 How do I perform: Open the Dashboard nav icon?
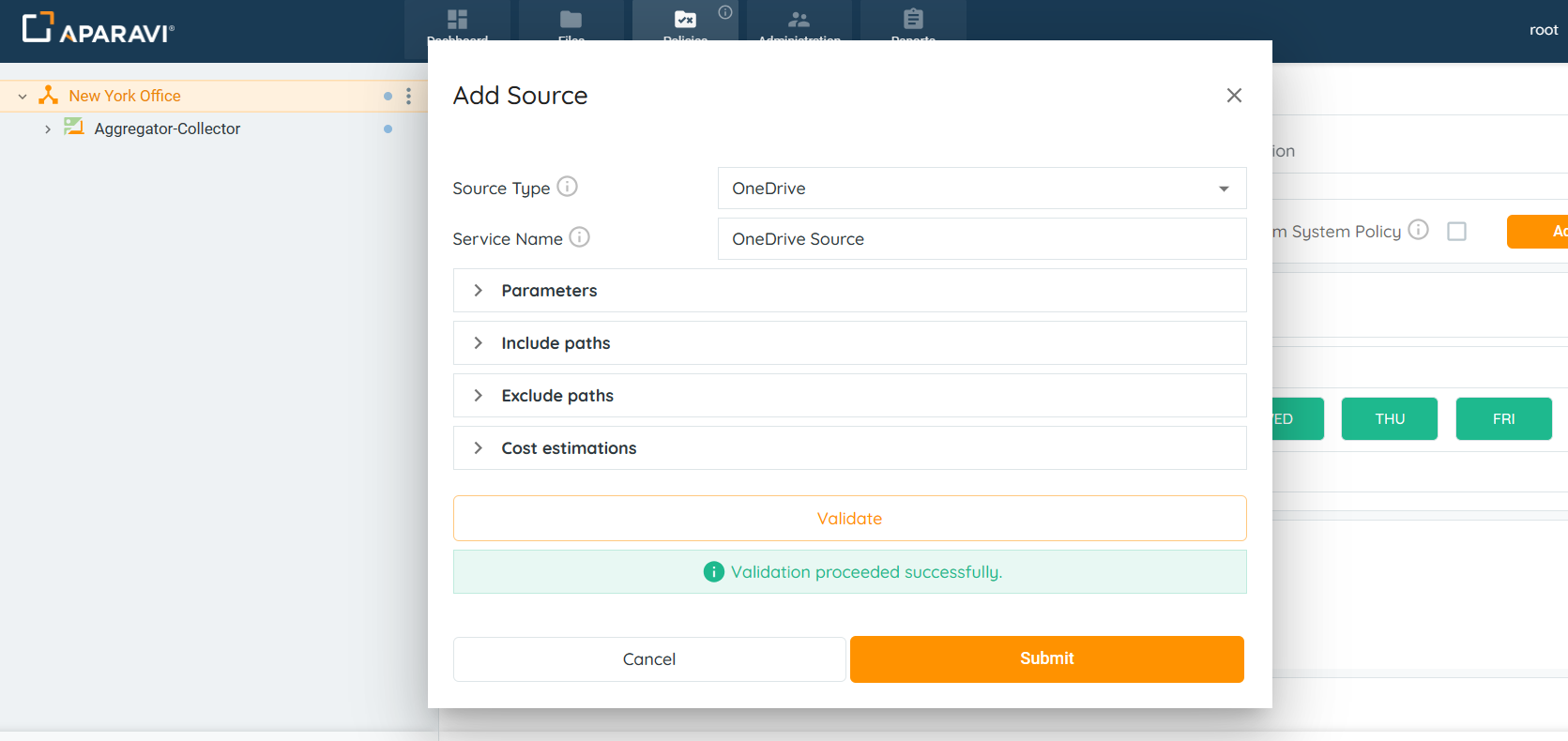[x=457, y=20]
